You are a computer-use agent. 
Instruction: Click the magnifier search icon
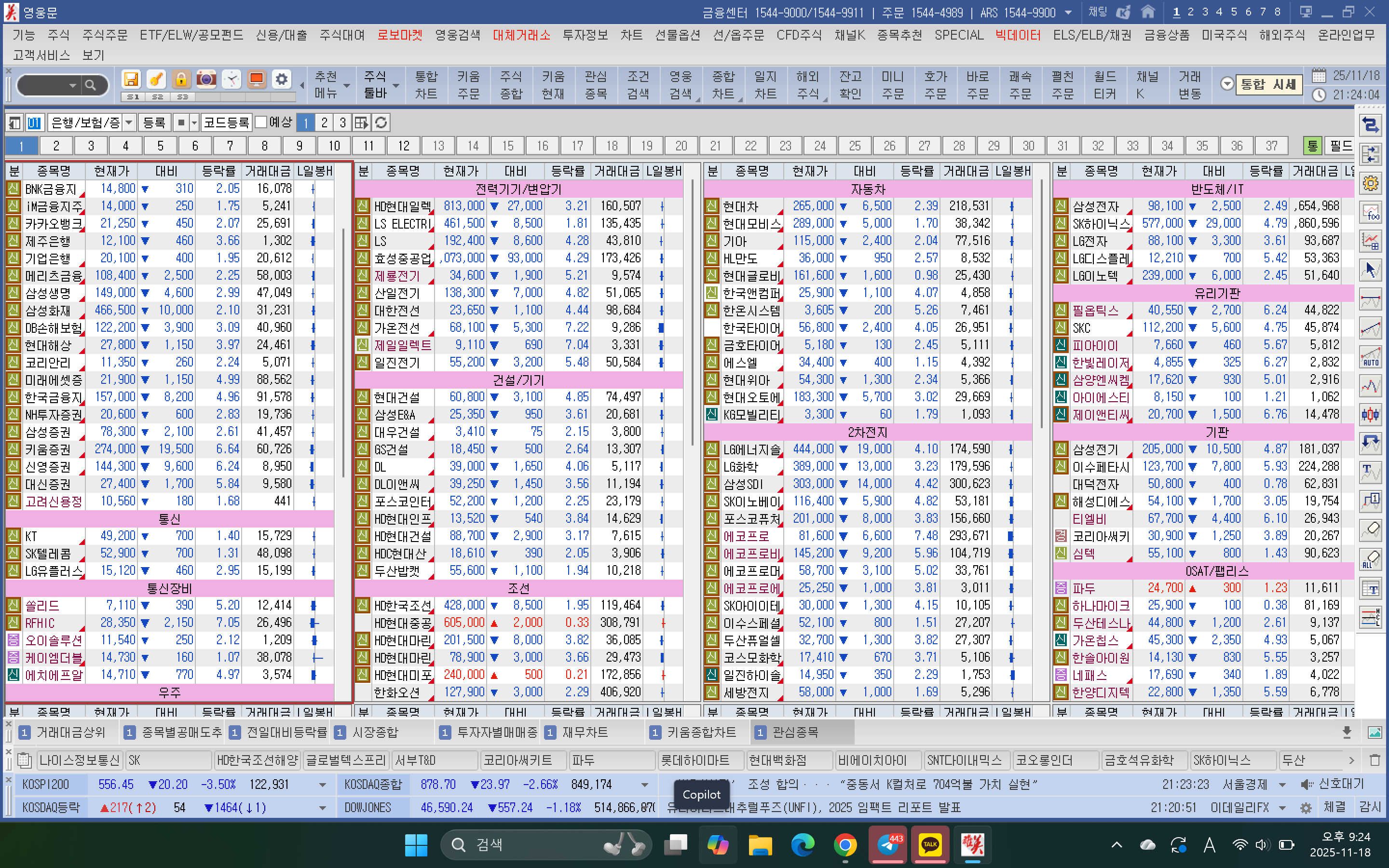(x=90, y=85)
